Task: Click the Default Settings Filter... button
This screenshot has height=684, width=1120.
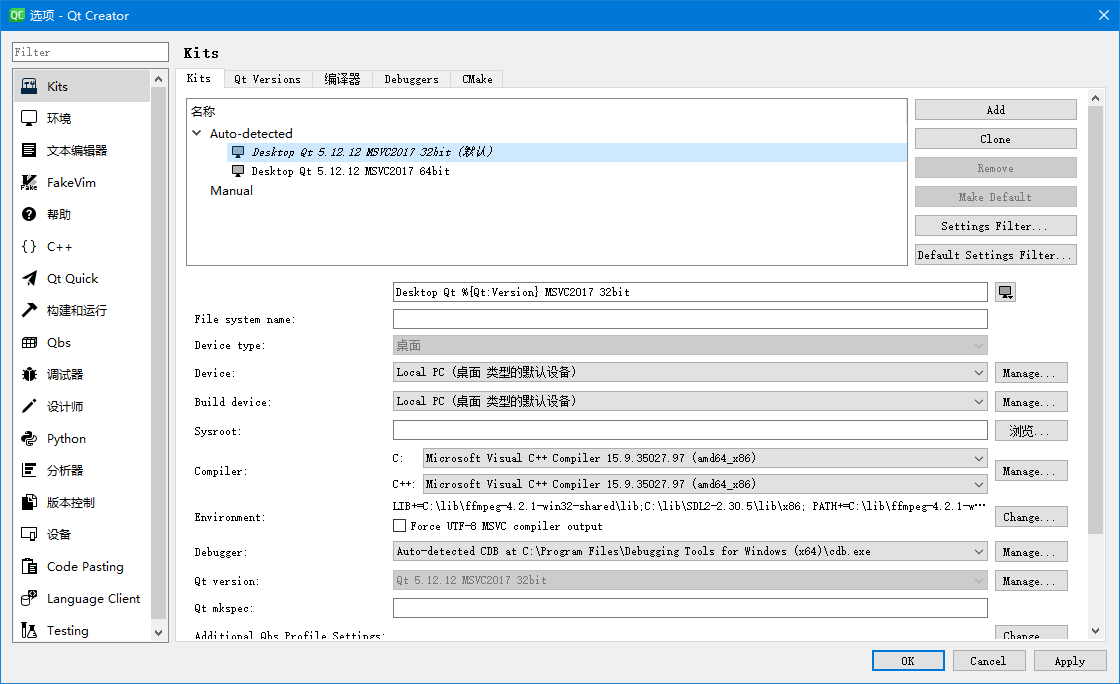Action: click(996, 255)
